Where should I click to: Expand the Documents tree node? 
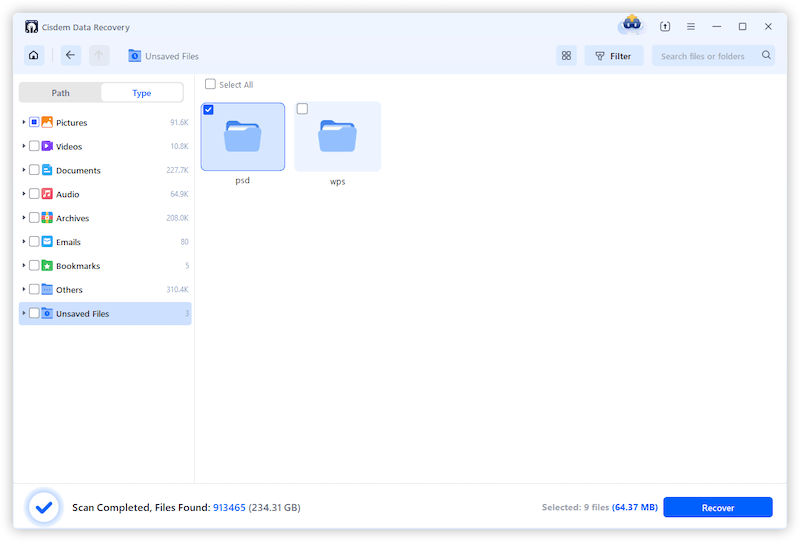click(x=23, y=170)
